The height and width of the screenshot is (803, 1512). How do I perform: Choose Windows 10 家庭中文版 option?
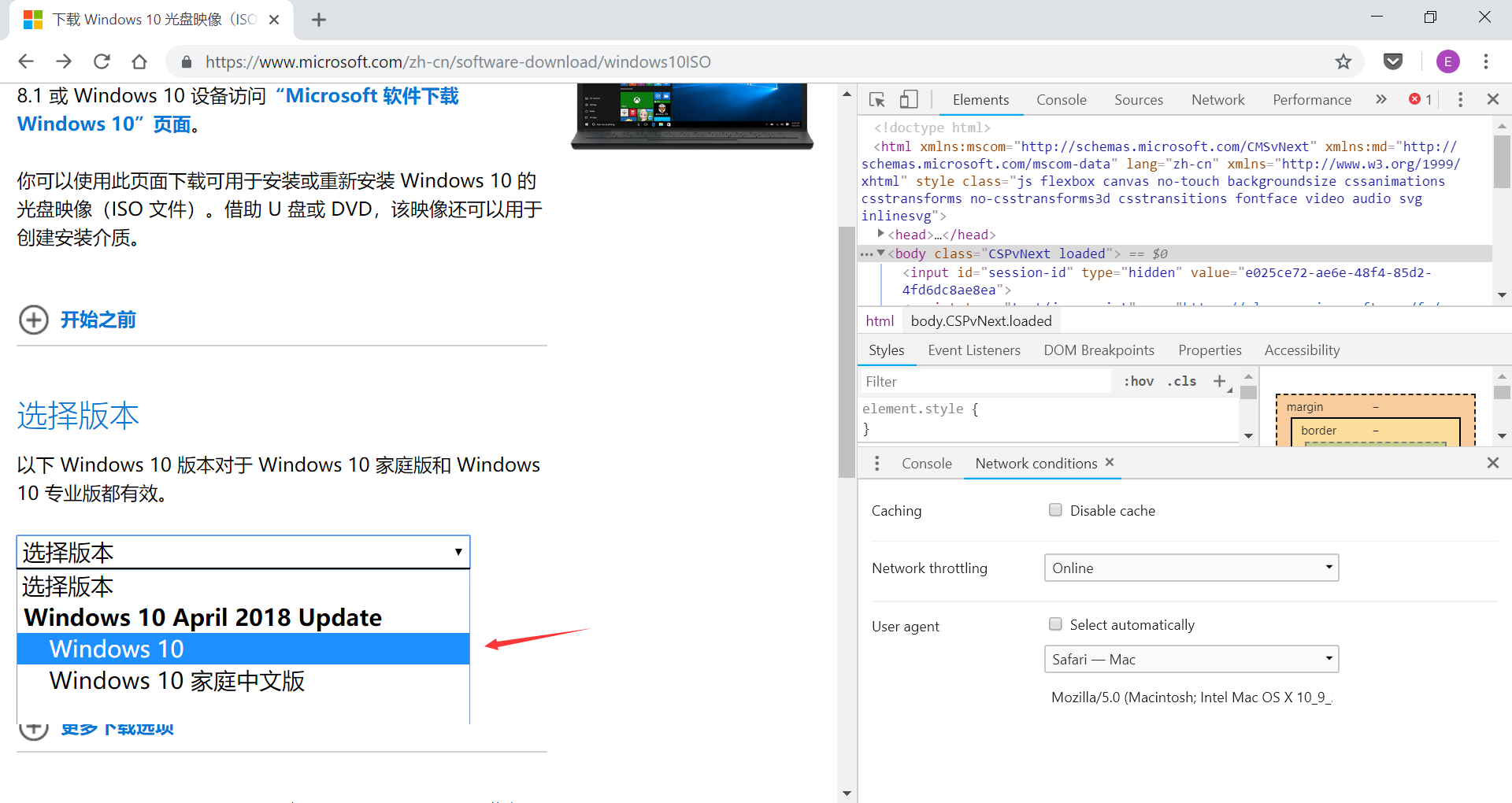tap(243, 681)
